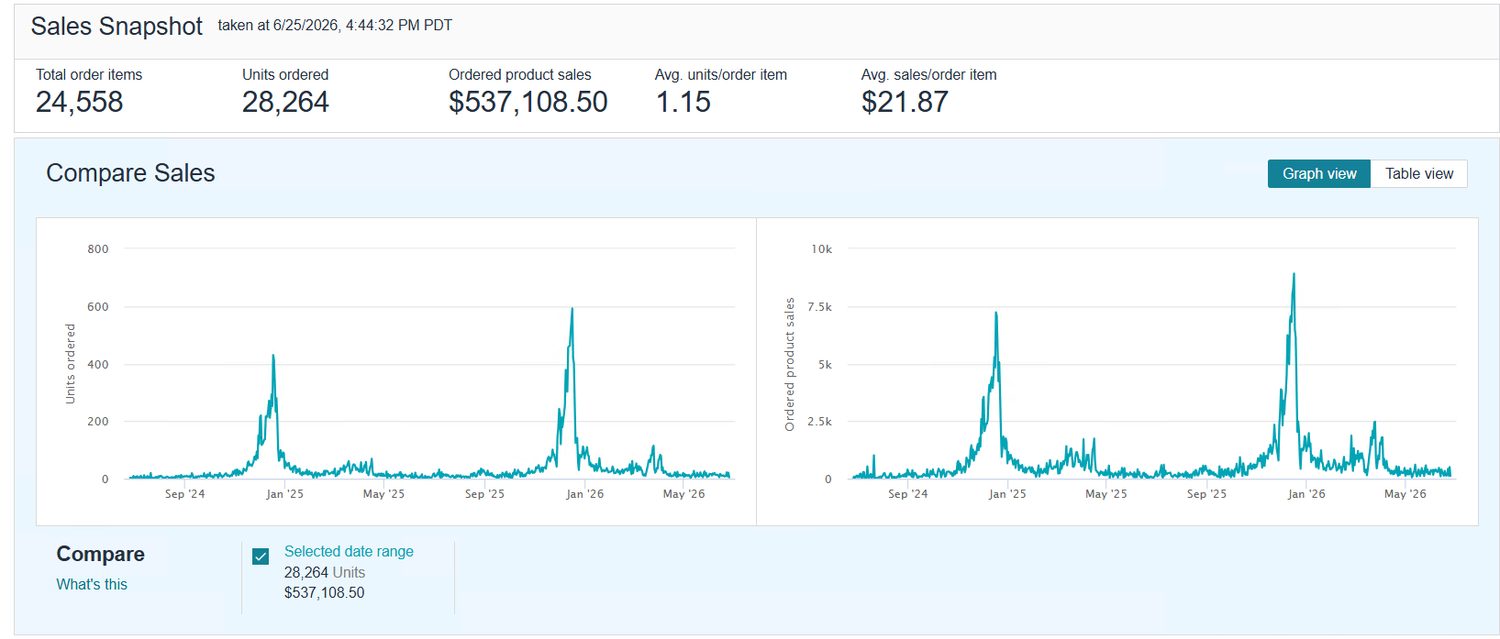Click the 800 label on units chart
This screenshot has width=1500, height=639.
pyautogui.click(x=98, y=249)
